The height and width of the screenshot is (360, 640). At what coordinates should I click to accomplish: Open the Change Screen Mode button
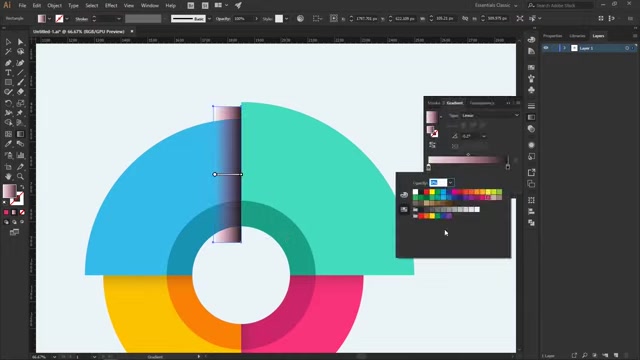(x=14, y=232)
